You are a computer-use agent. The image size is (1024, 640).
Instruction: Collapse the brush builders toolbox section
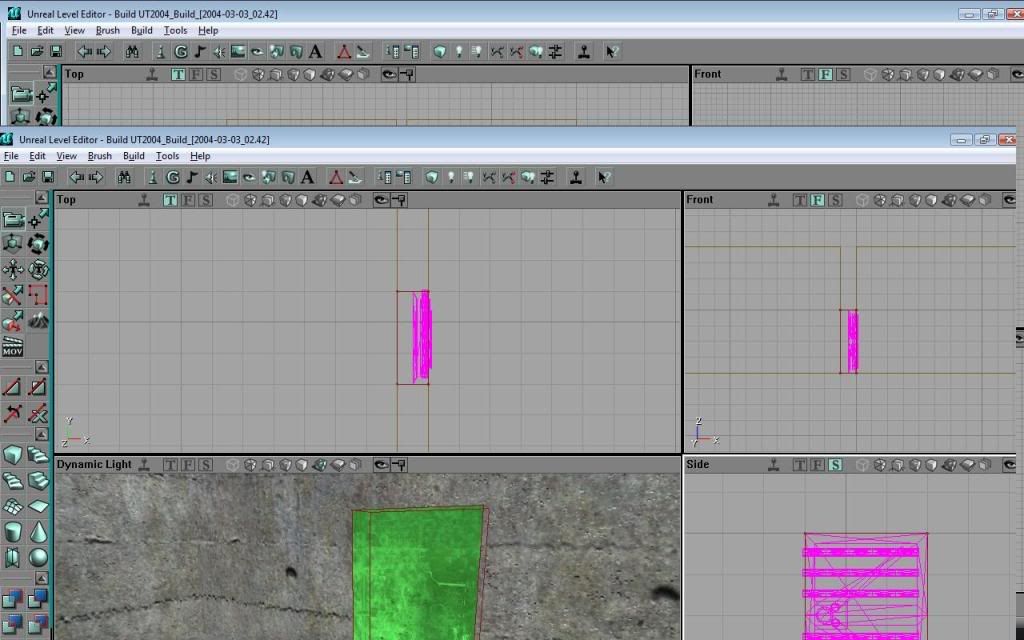coord(42,434)
